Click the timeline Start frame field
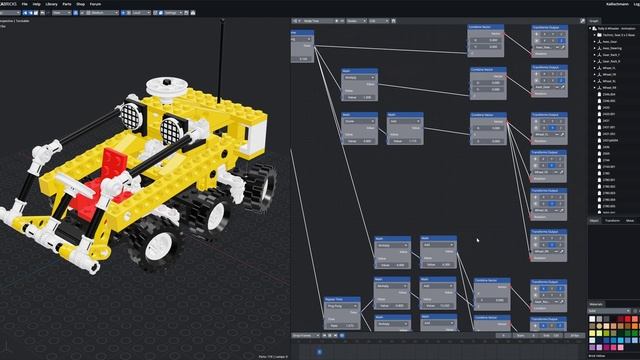Image resolution: width=640 pixels, height=360 pixels. pyautogui.click(x=526, y=336)
